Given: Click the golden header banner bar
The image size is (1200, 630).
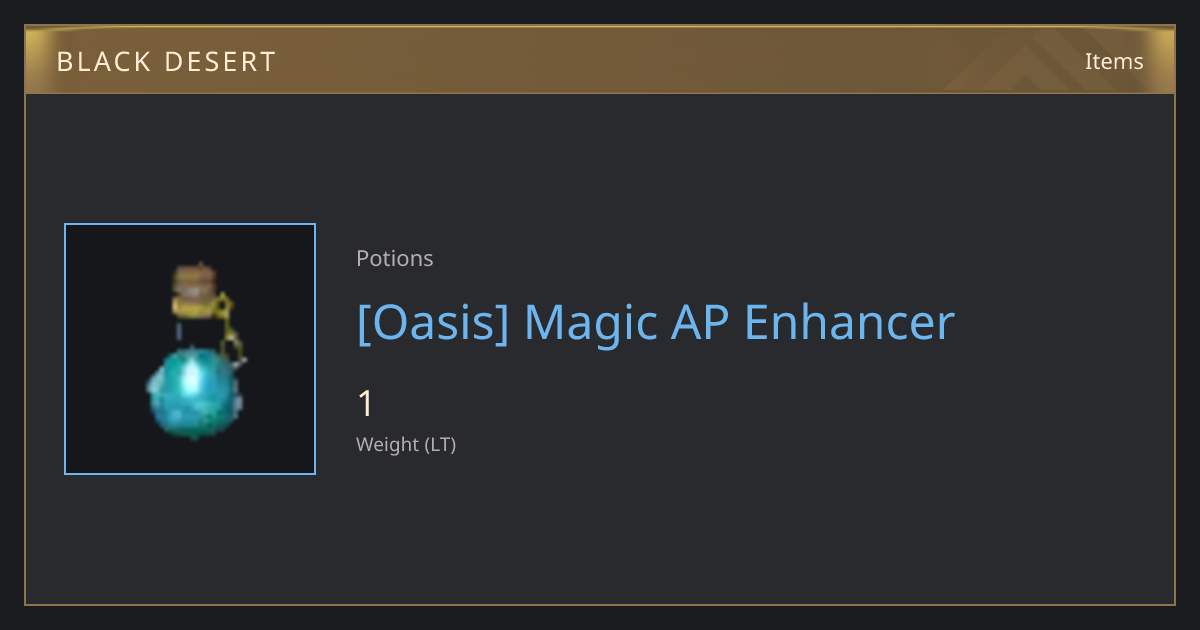Looking at the screenshot, I should point(600,60).
